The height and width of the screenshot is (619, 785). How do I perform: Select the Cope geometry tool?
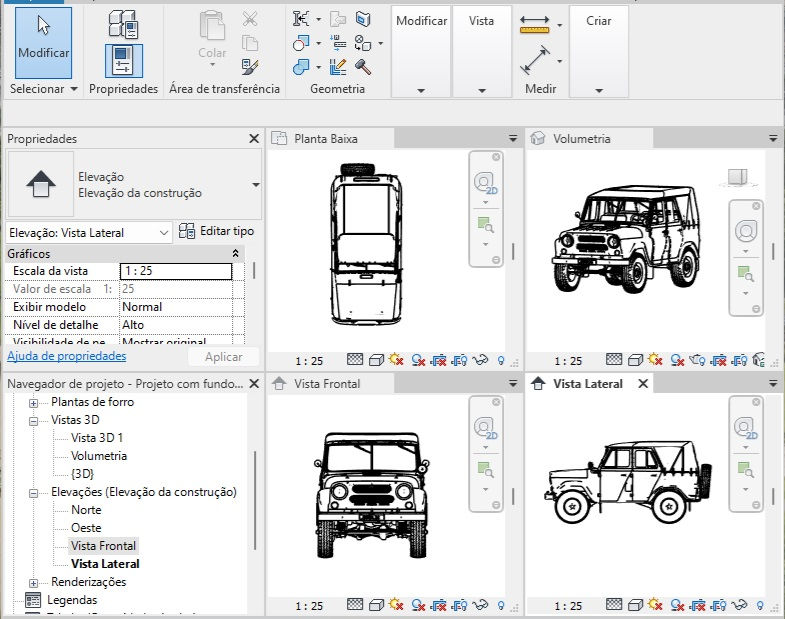pyautogui.click(x=301, y=19)
